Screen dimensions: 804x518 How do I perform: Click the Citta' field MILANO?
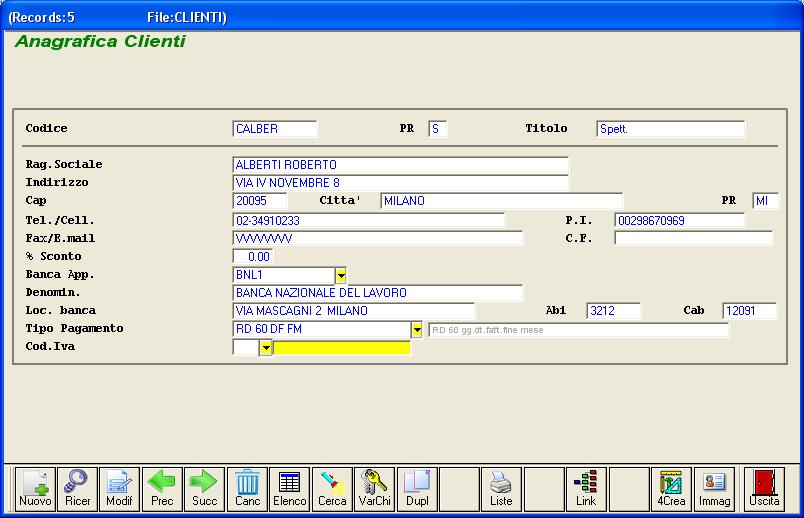501,201
